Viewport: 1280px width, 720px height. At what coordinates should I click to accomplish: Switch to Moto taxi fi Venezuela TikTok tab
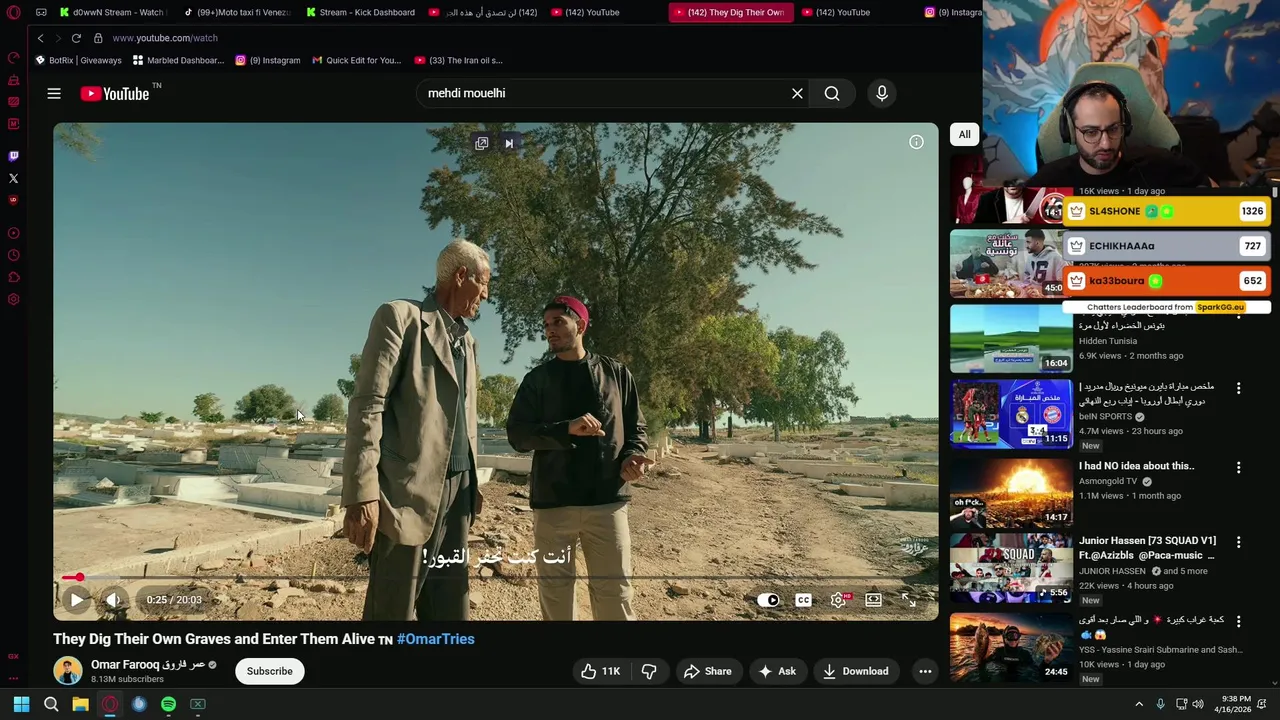tap(237, 12)
